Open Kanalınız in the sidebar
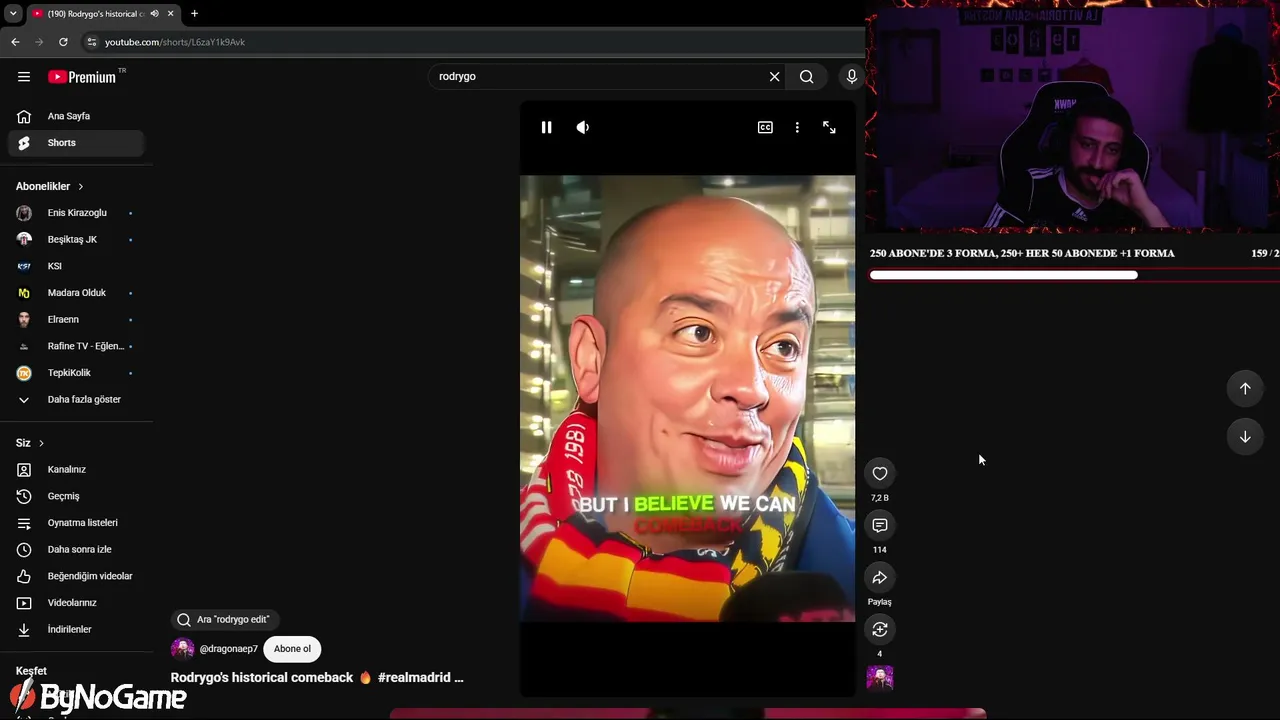 76,470
